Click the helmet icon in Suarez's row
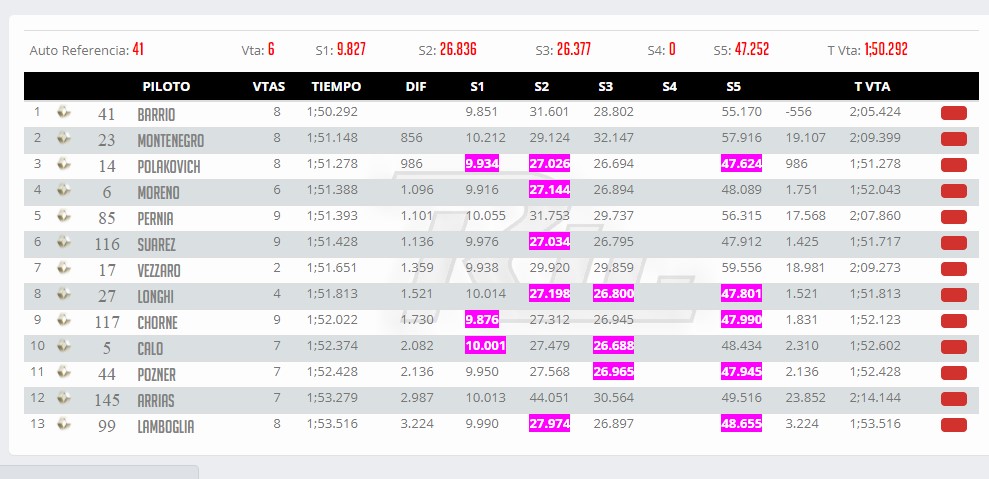This screenshot has height=479, width=989. 64,241
